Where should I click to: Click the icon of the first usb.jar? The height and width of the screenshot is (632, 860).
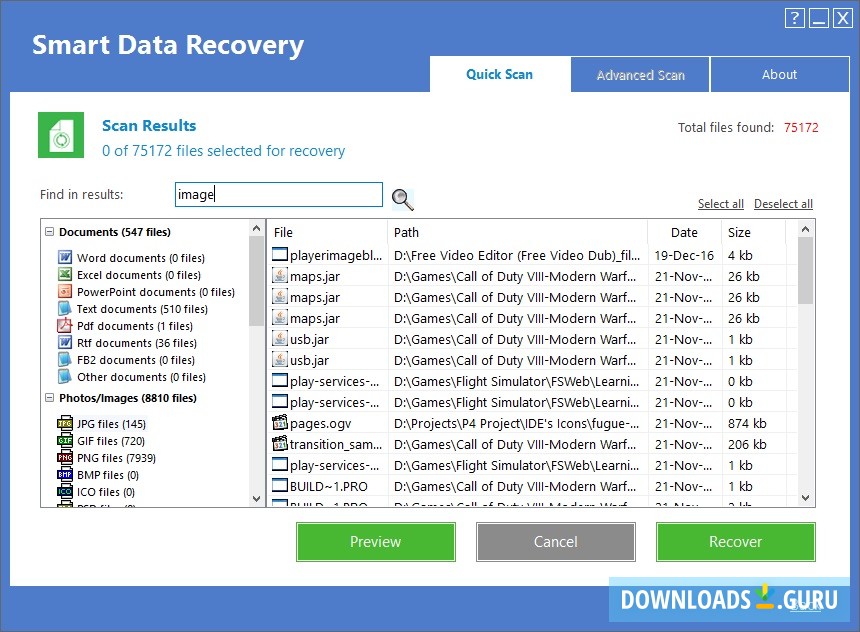[x=280, y=338]
